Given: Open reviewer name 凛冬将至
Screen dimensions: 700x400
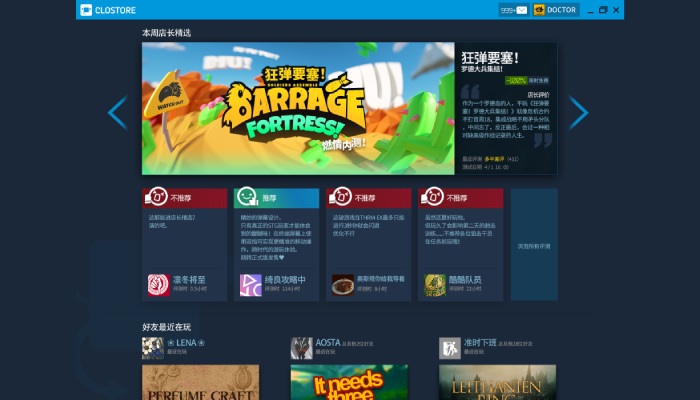Looking at the screenshot, I should [x=189, y=279].
